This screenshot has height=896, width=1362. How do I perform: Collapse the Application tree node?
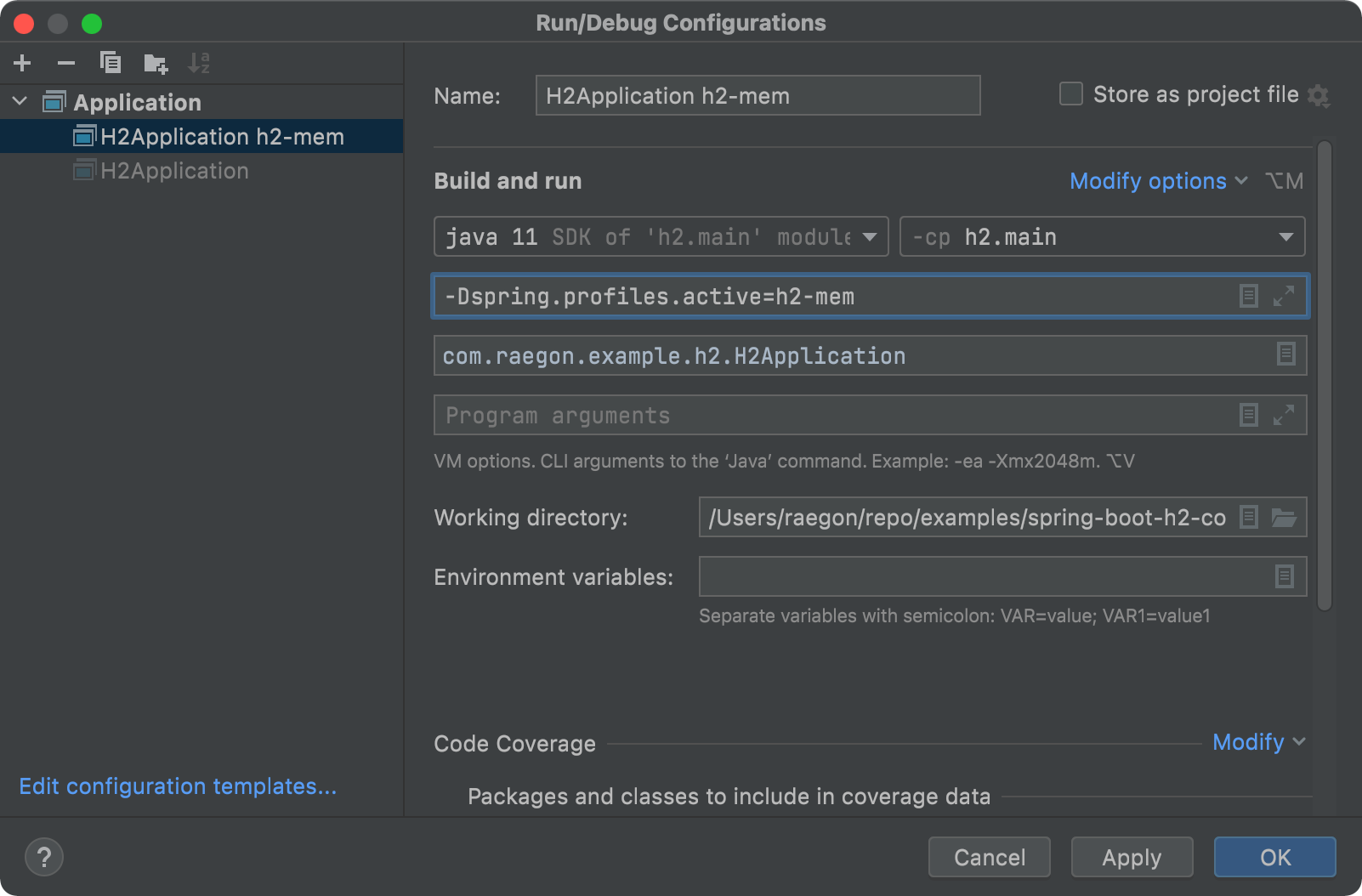(19, 102)
